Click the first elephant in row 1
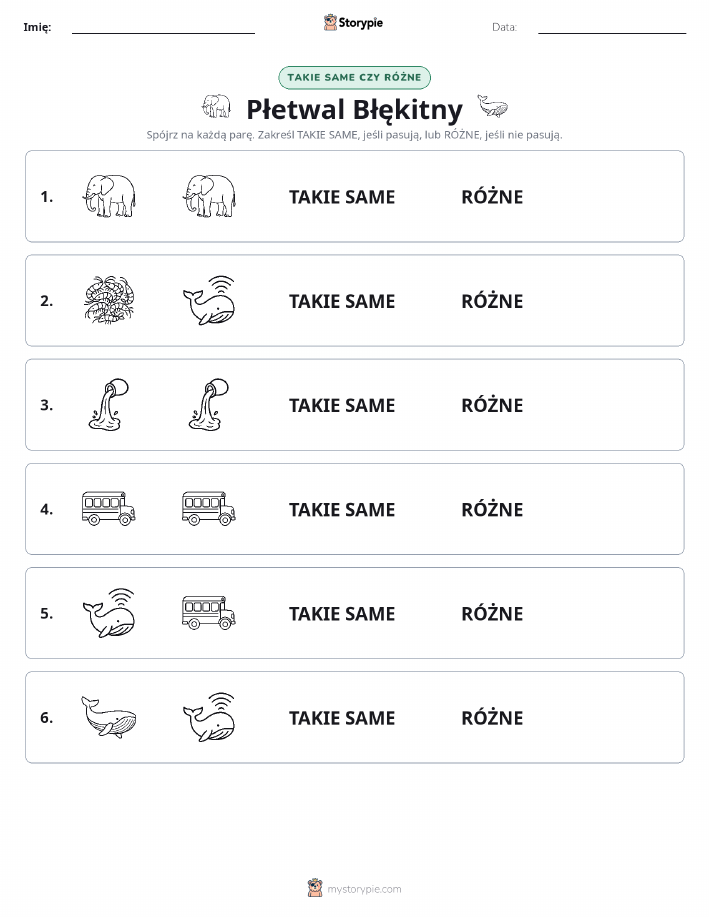Screen dimensions: 709x917 tap(109, 196)
